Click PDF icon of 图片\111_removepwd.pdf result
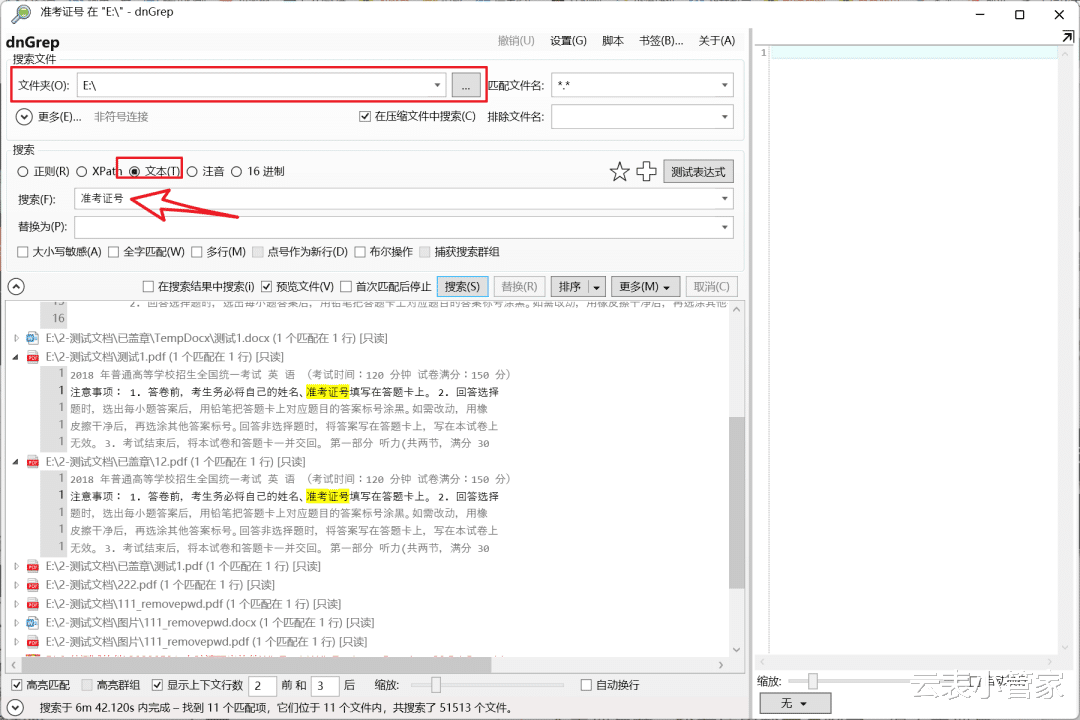Screen dimensions: 1080x720 pos(32,642)
